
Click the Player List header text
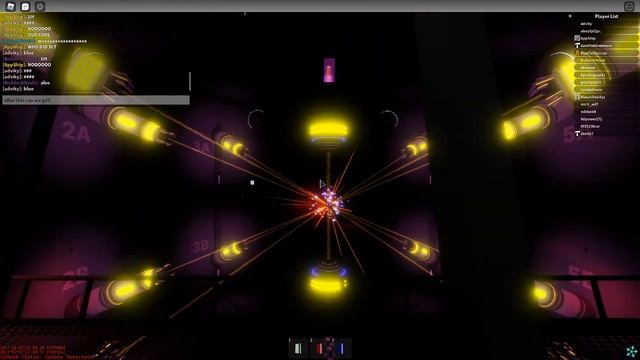pyautogui.click(x=606, y=16)
